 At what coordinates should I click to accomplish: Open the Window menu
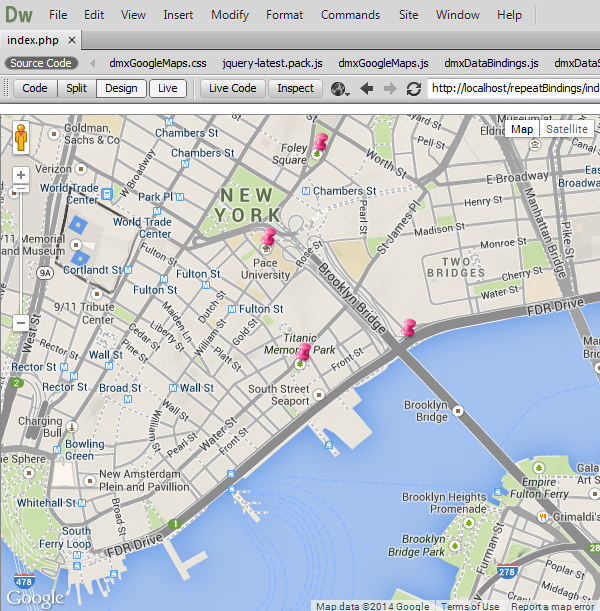458,15
